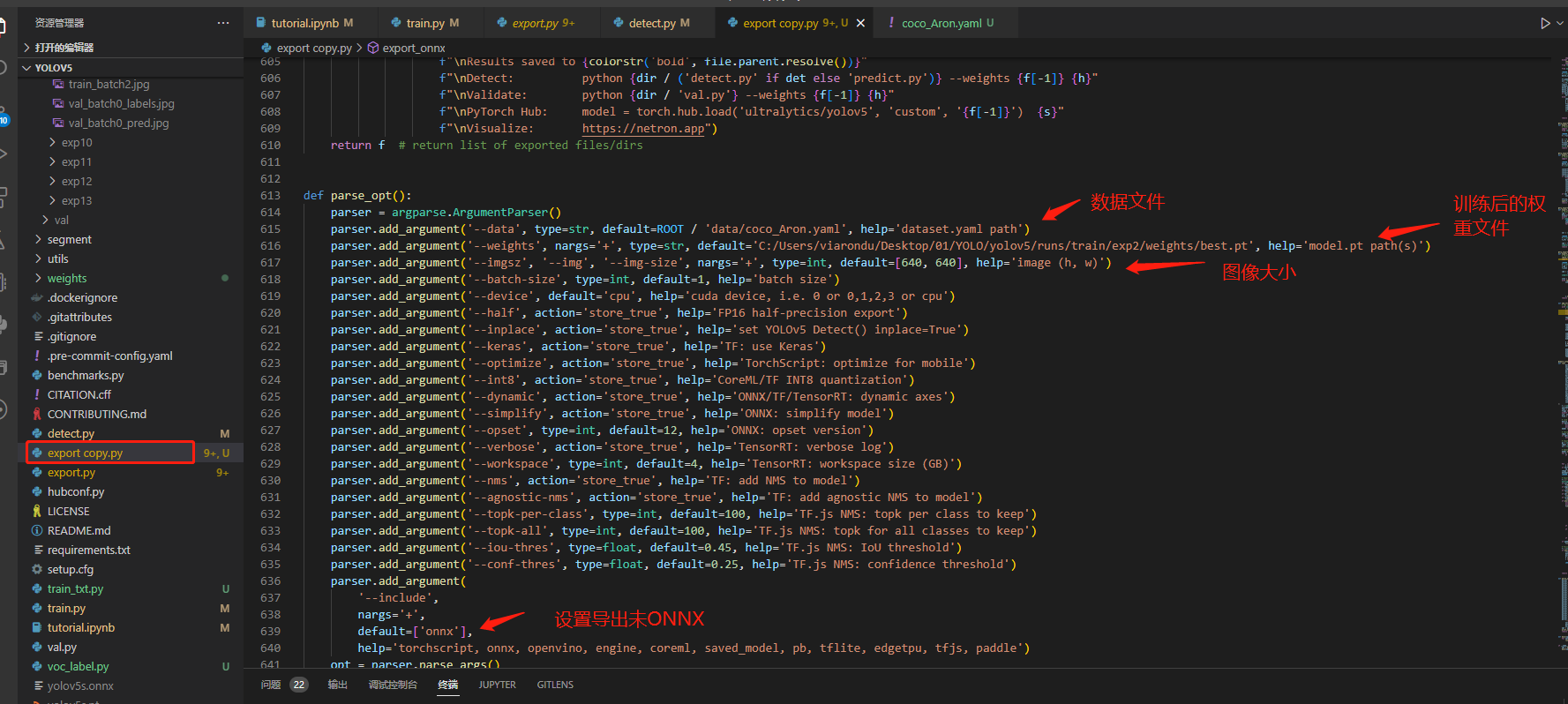The height and width of the screenshot is (704, 1568).
Task: Click the Python icon in the breadcrumb path
Action: click(266, 48)
